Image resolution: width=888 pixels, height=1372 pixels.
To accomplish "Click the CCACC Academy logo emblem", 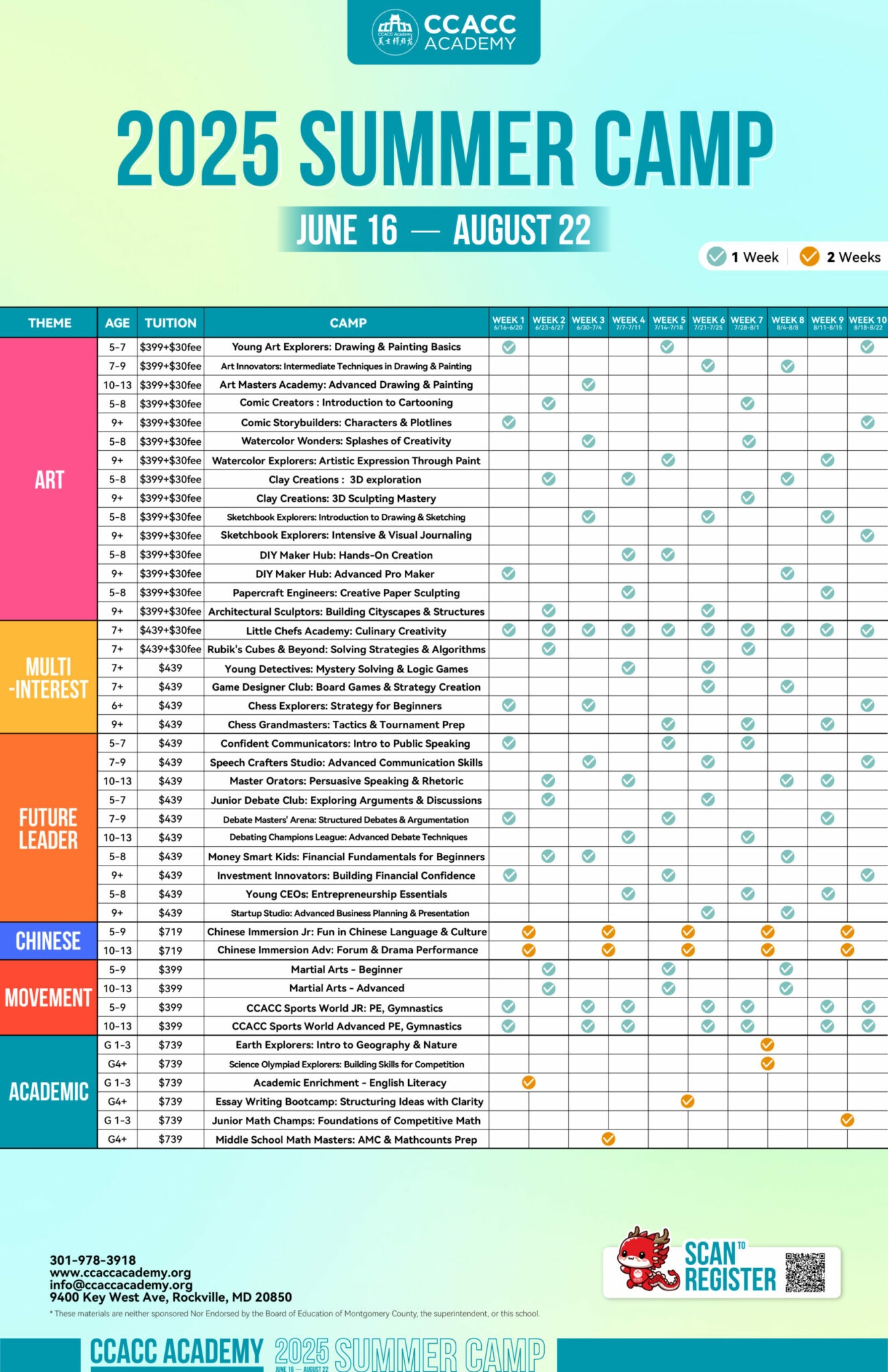I will coord(395,31).
